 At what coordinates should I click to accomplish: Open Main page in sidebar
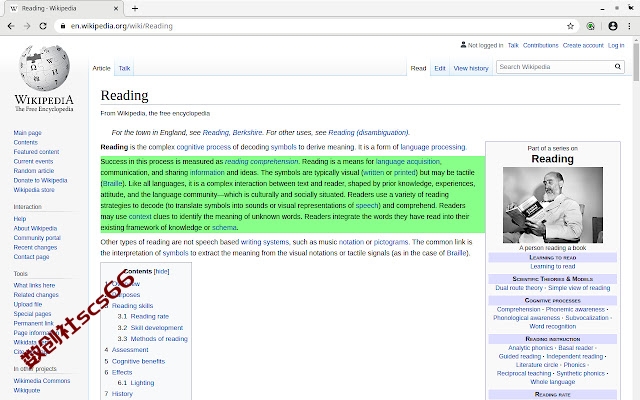(27, 133)
